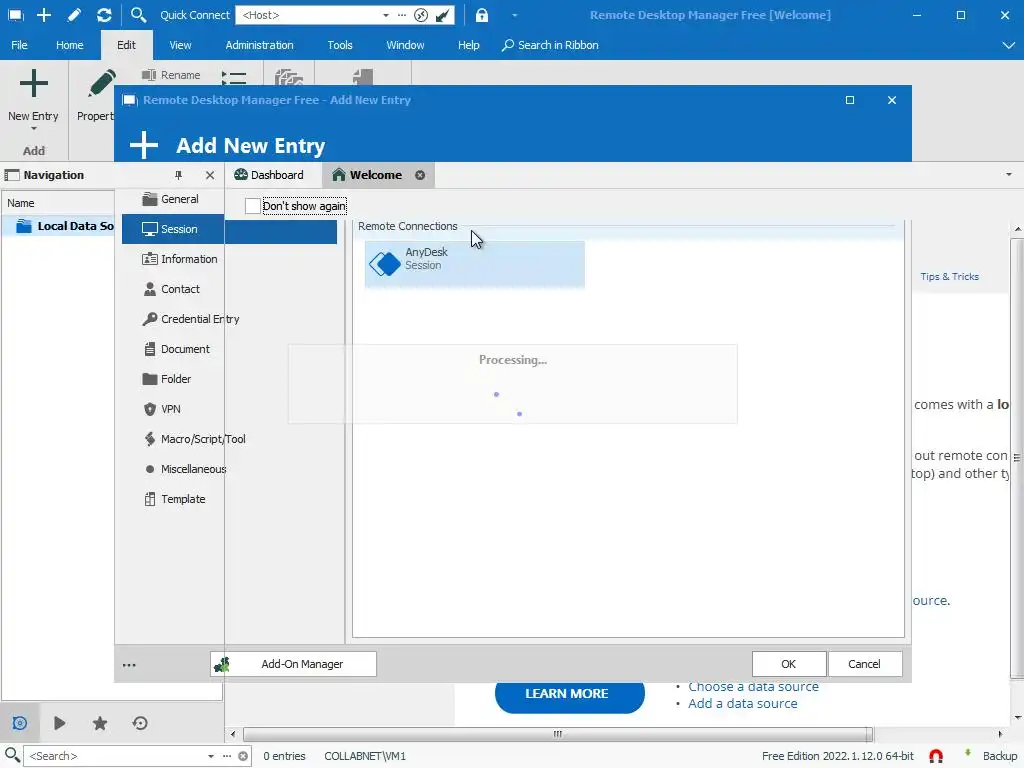
Task: Open Quick Connect host dropdown arrow
Action: pos(386,15)
